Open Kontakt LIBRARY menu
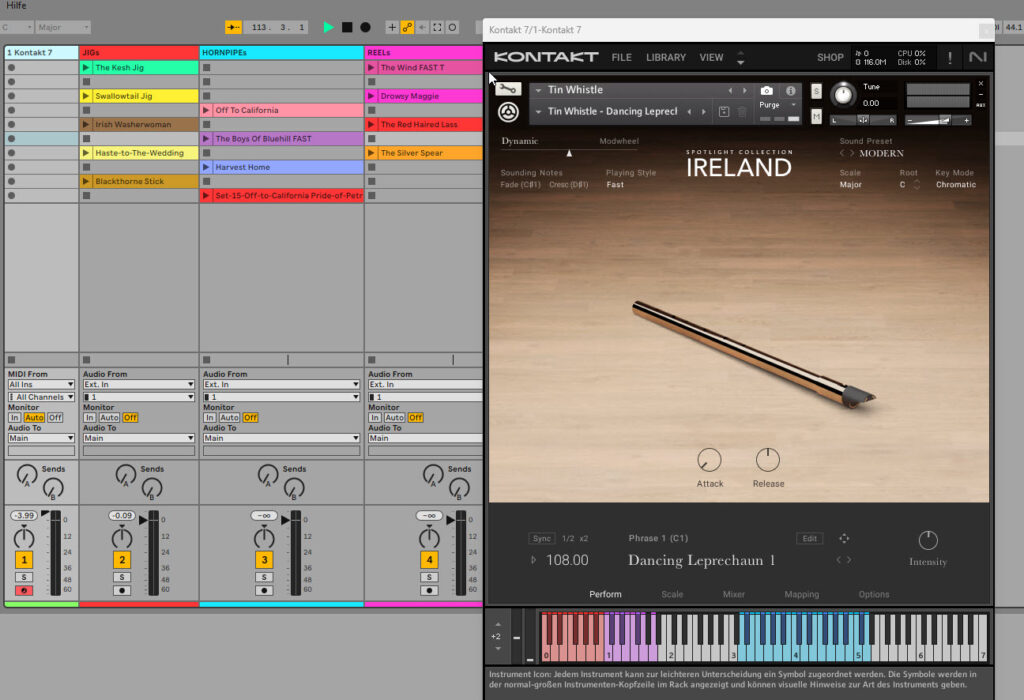Screen dimensions: 1024x700 (665, 57)
